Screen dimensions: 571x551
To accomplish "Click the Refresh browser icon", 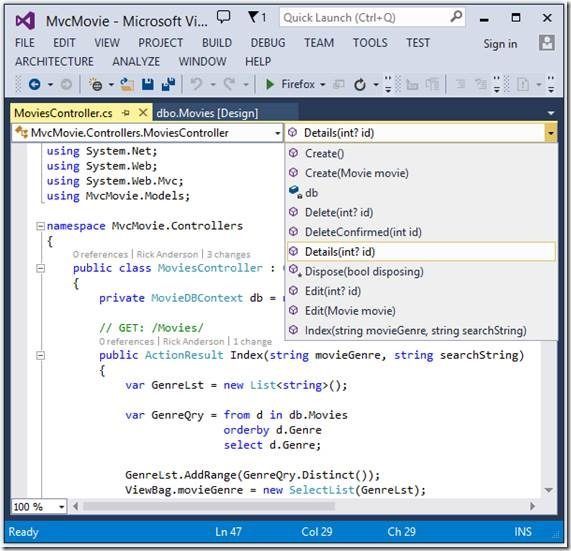I will tap(360, 85).
